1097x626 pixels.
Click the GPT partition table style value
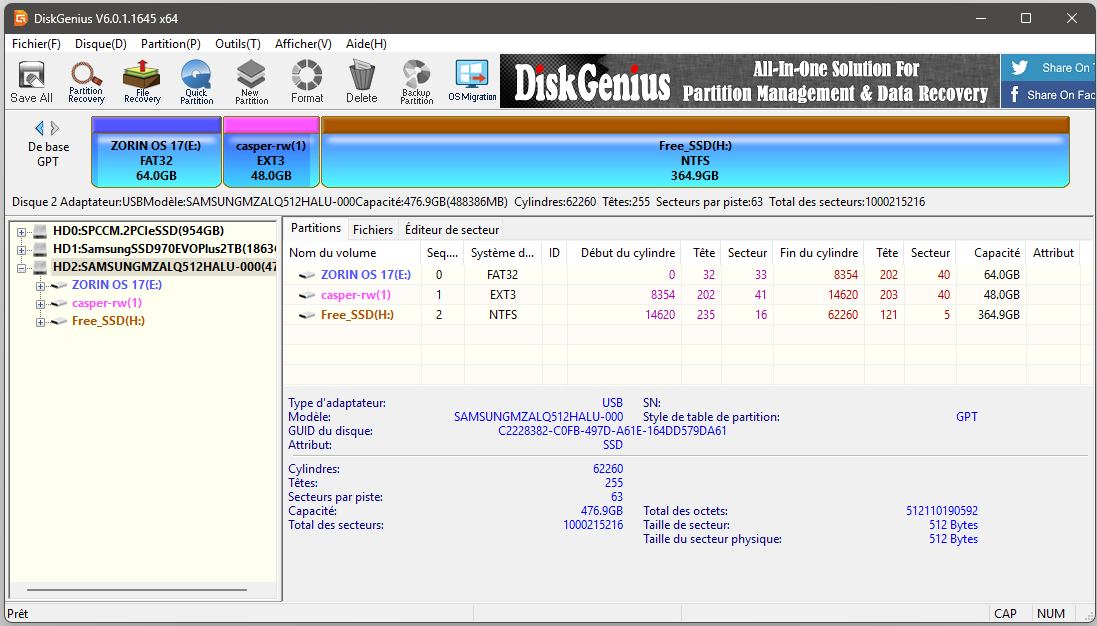[x=967, y=417]
